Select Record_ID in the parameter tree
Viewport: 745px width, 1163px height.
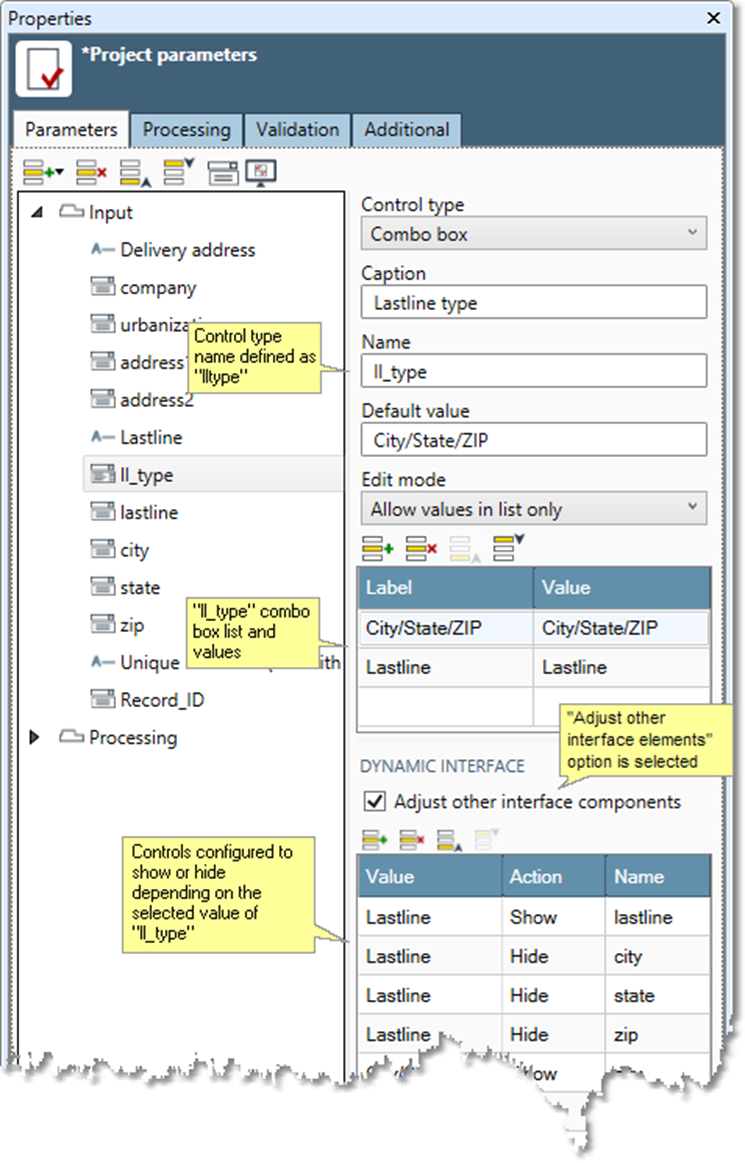(x=162, y=700)
